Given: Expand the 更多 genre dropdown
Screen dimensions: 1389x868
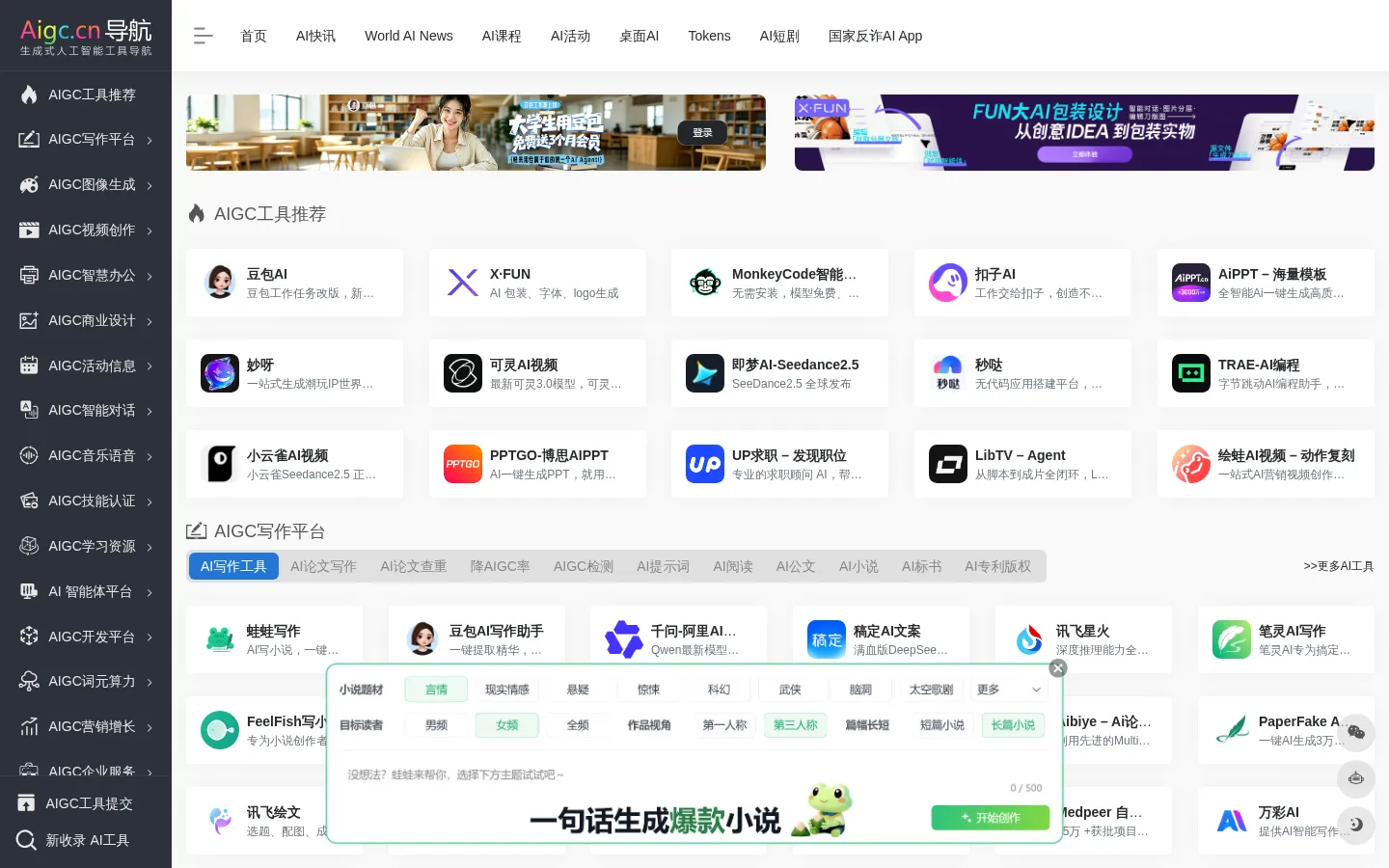Looking at the screenshot, I should click(1009, 690).
